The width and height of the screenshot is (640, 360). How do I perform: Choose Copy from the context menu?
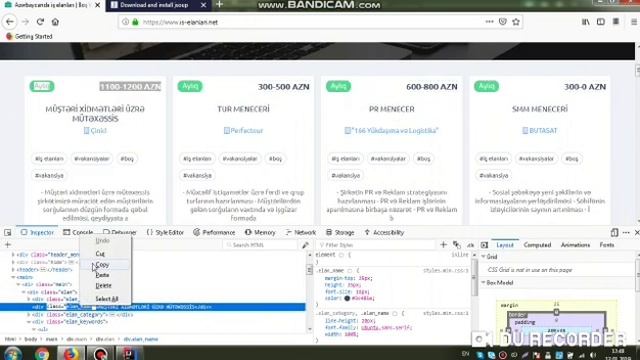(x=105, y=264)
